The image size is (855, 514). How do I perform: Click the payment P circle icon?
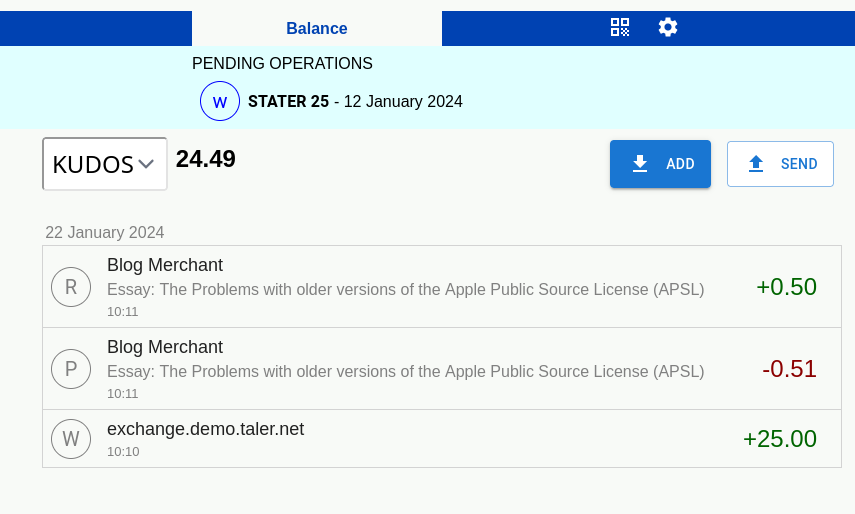(71, 369)
